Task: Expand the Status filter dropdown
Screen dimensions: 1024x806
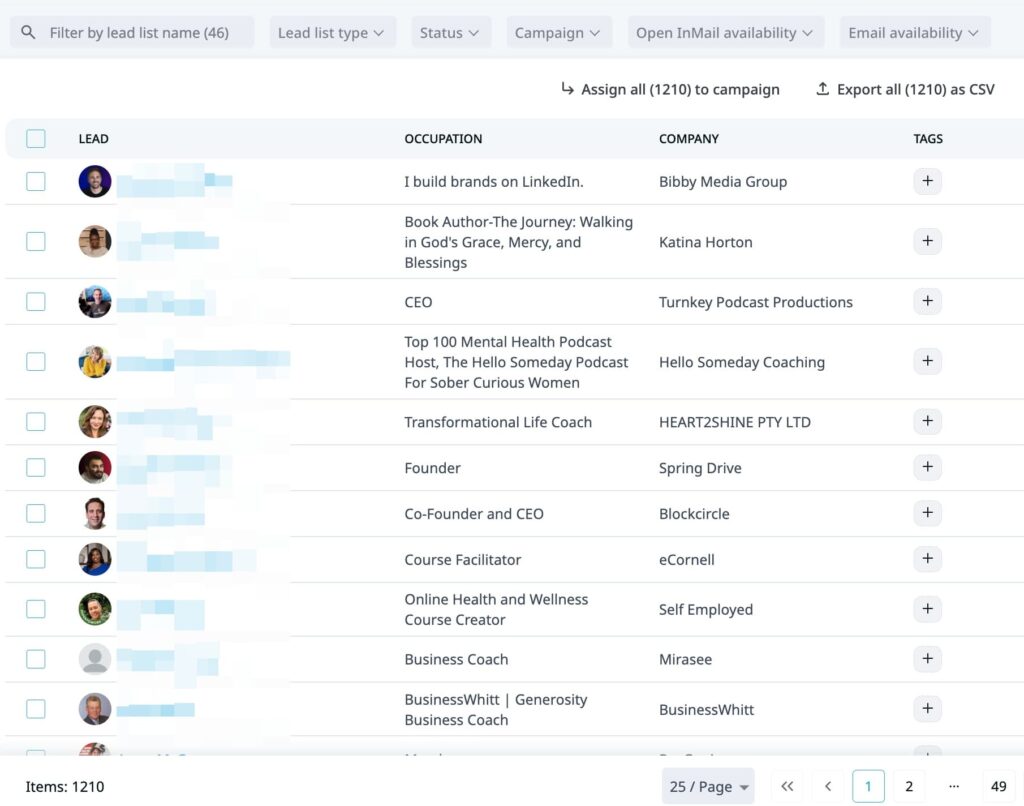Action: tap(449, 33)
